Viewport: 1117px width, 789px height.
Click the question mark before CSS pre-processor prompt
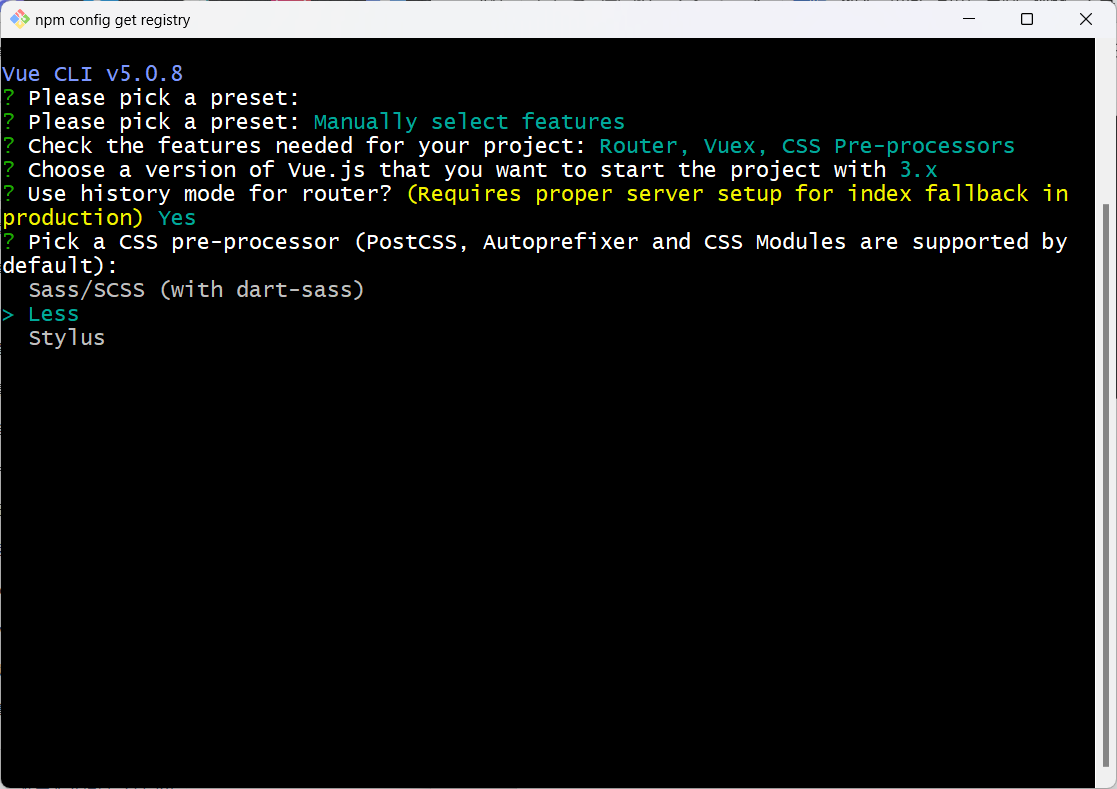[8, 242]
